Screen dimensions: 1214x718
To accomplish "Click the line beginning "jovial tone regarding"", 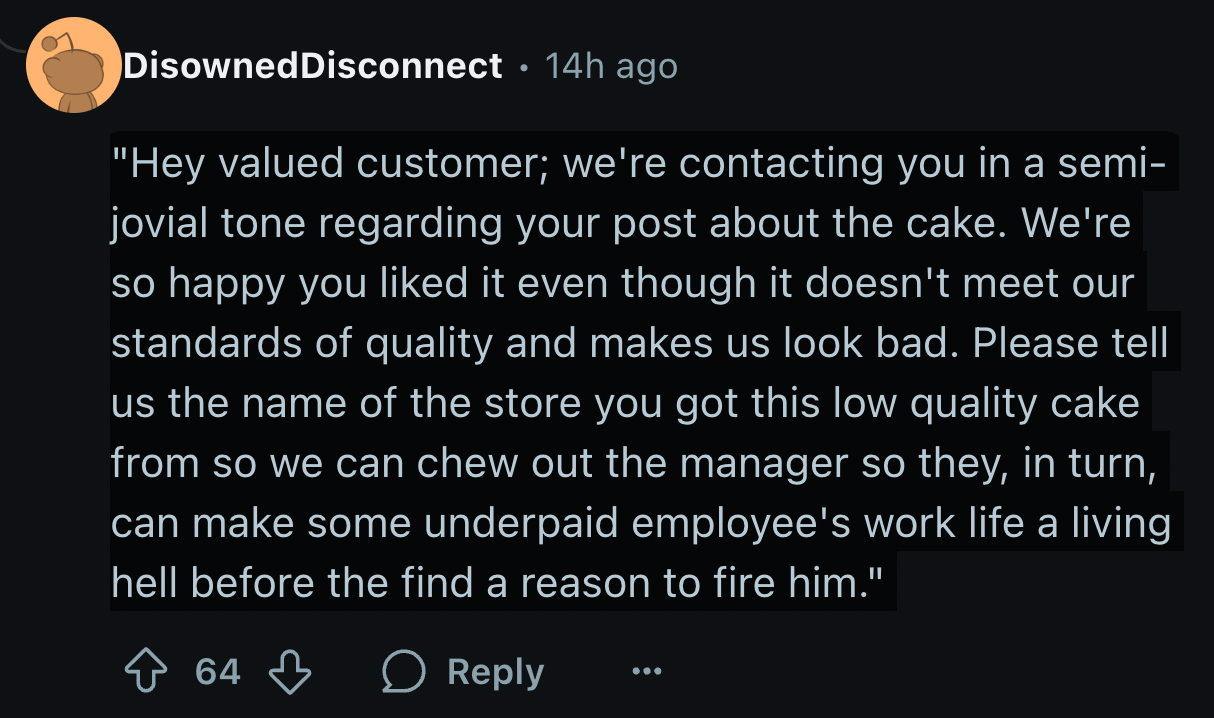I will (620, 224).
